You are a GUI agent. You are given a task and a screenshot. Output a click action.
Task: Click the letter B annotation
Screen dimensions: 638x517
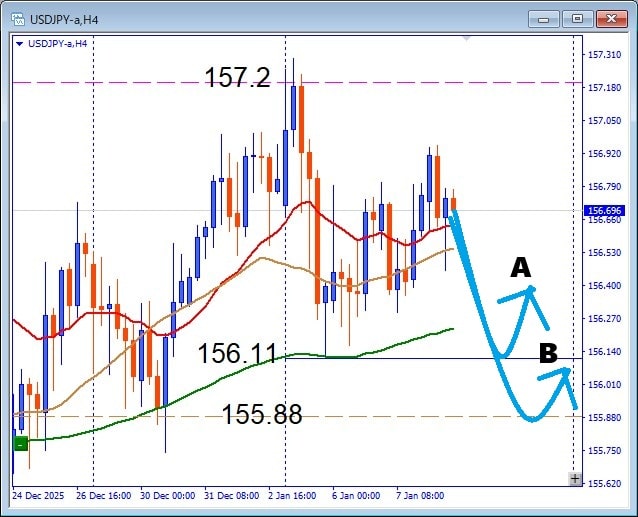(548, 353)
